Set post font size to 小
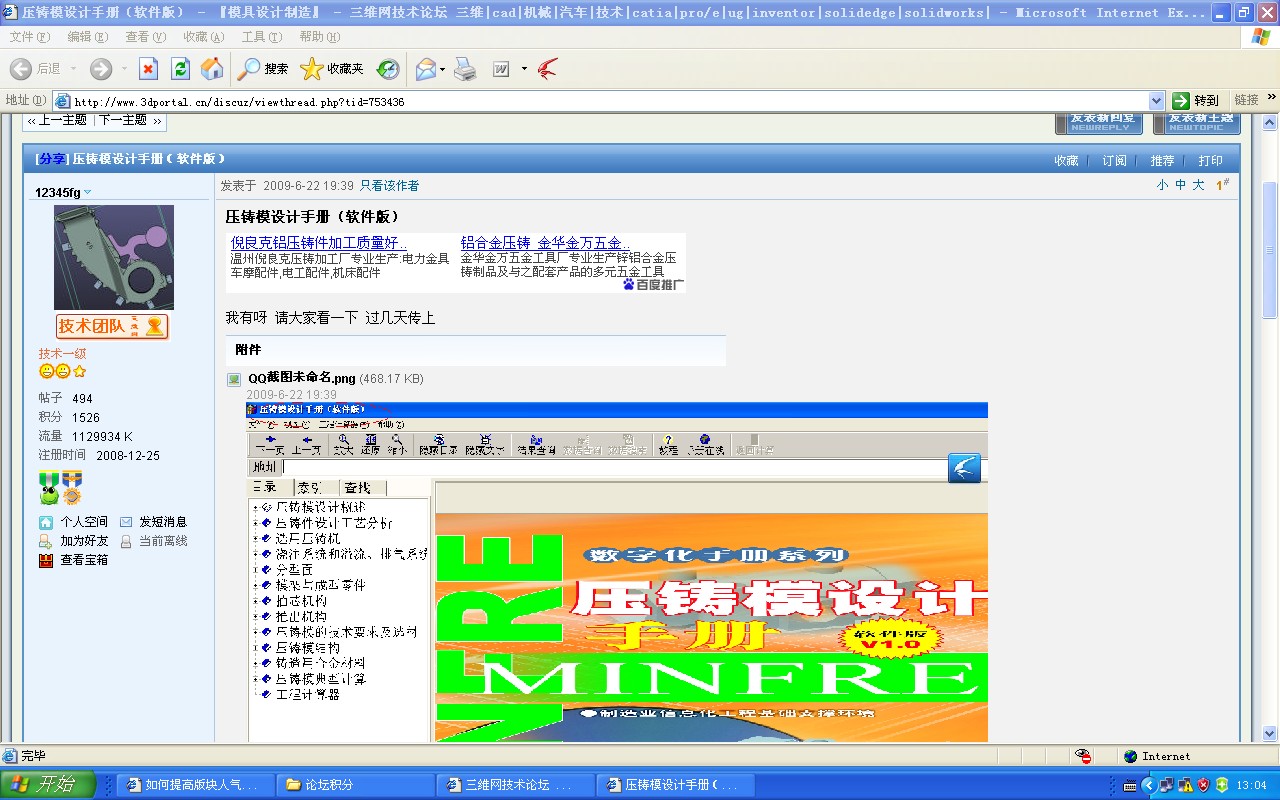Screen dimensions: 1280x800 1163,185
